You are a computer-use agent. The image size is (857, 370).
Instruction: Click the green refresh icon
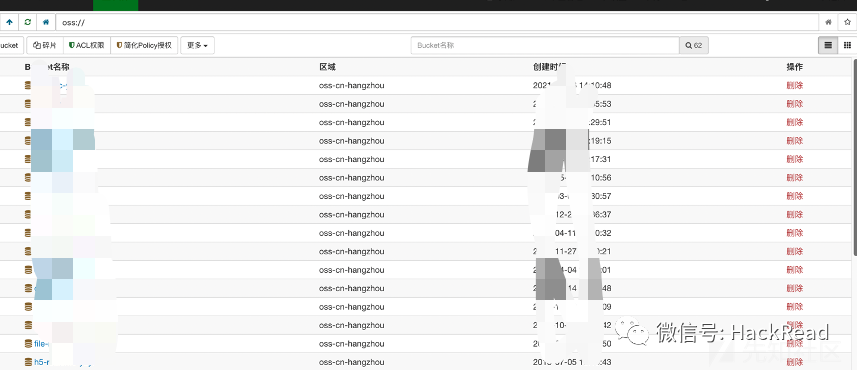[x=27, y=22]
